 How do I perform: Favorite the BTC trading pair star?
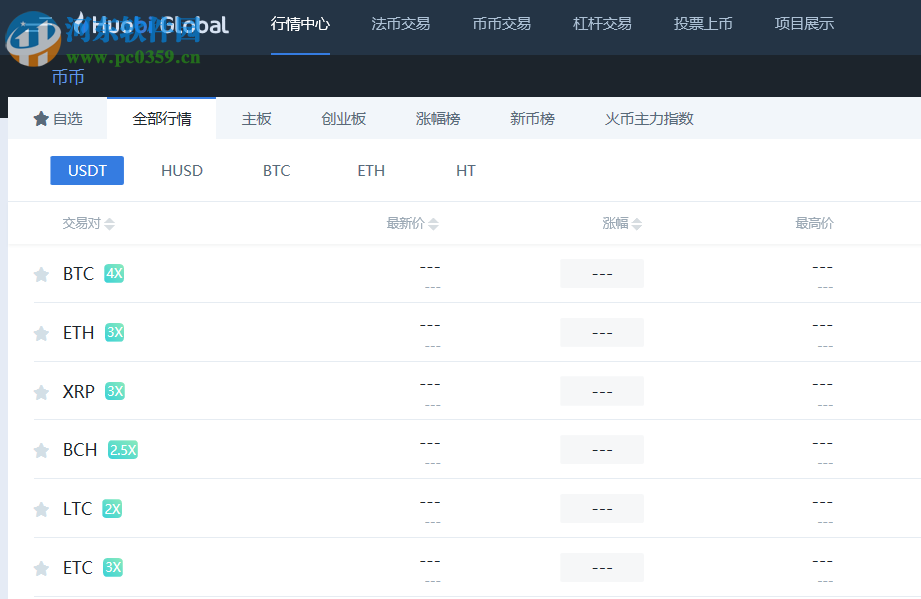pyautogui.click(x=41, y=273)
